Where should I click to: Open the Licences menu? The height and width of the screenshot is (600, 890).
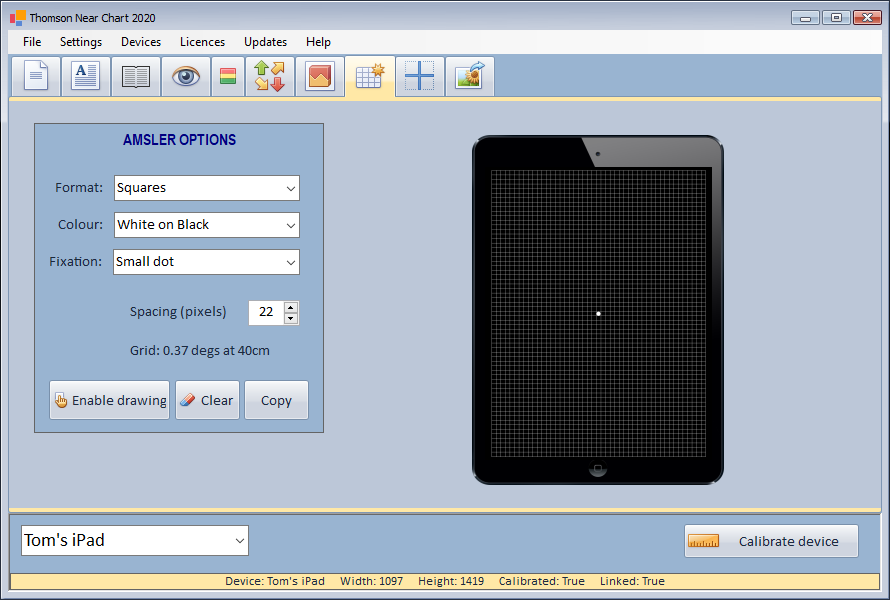tap(202, 42)
